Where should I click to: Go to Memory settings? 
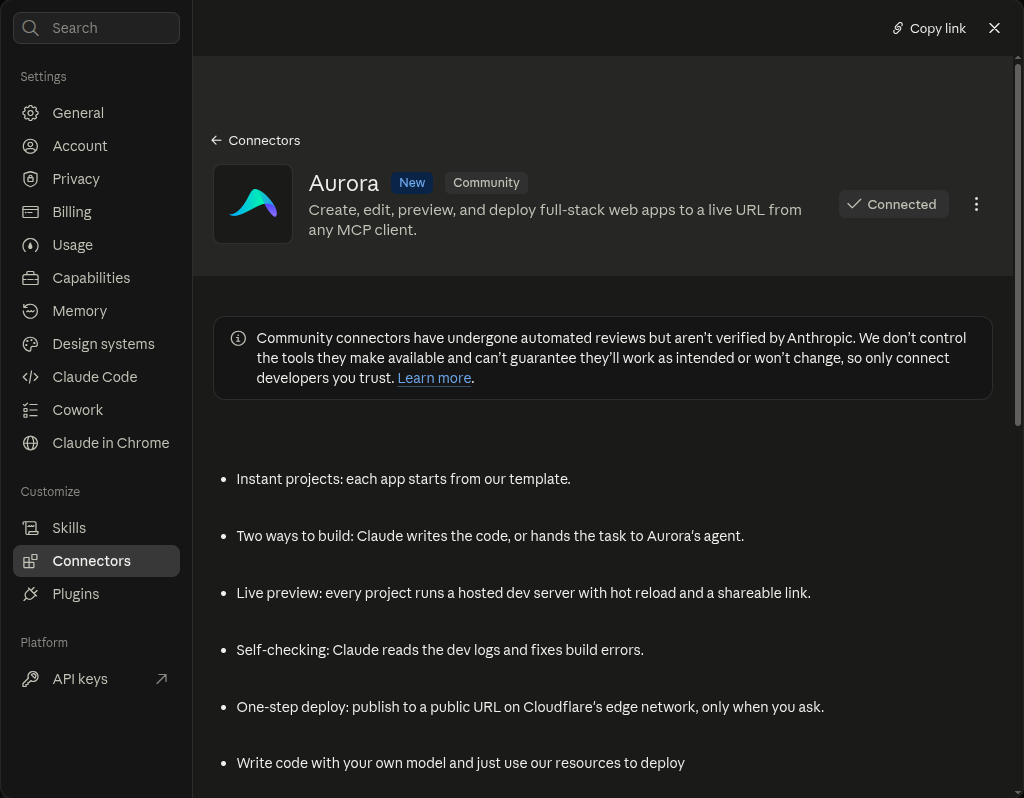96,311
